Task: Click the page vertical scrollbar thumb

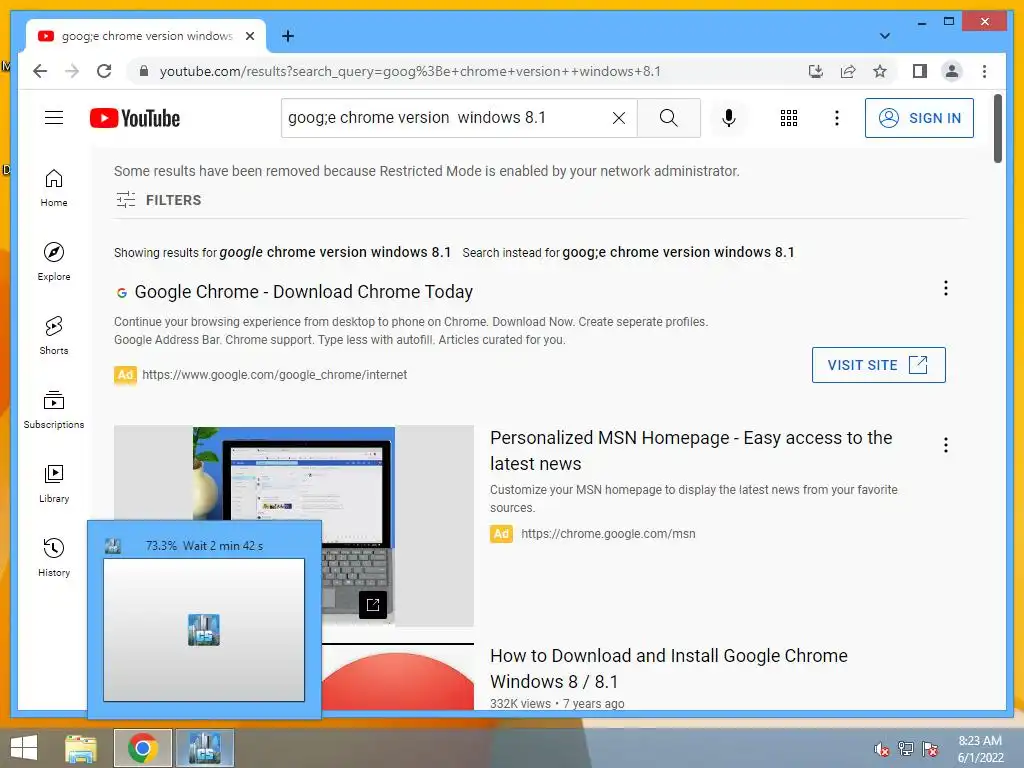Action: 997,129
